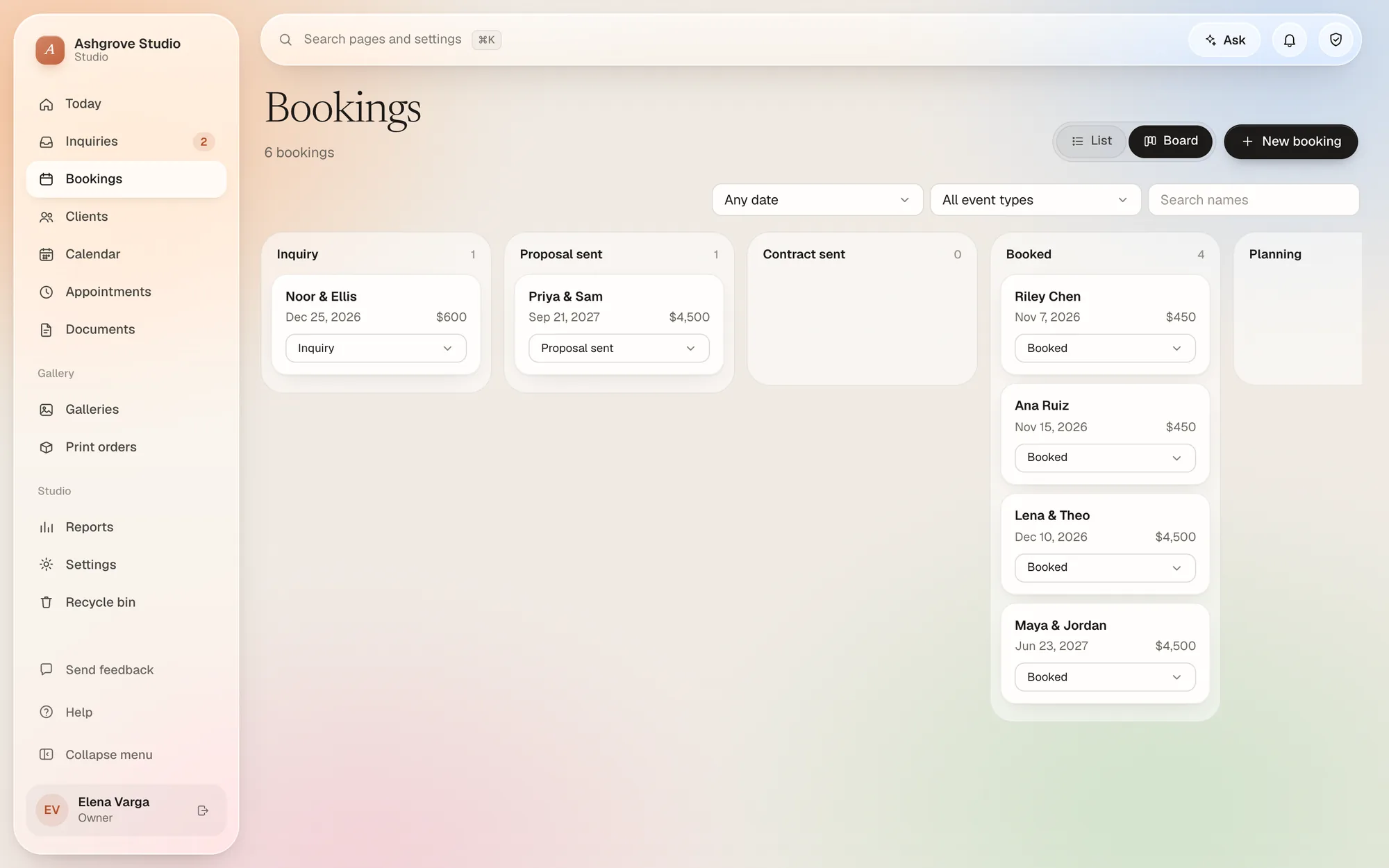Open the status dropdown on Noor & Ellis card

(x=376, y=348)
